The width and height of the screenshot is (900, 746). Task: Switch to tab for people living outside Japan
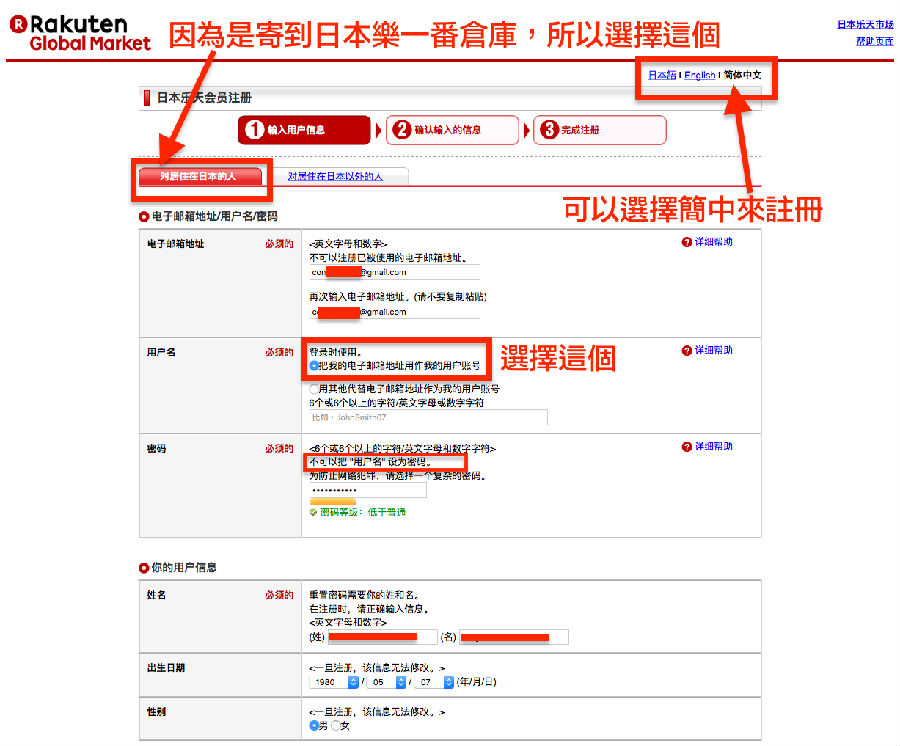click(x=335, y=176)
